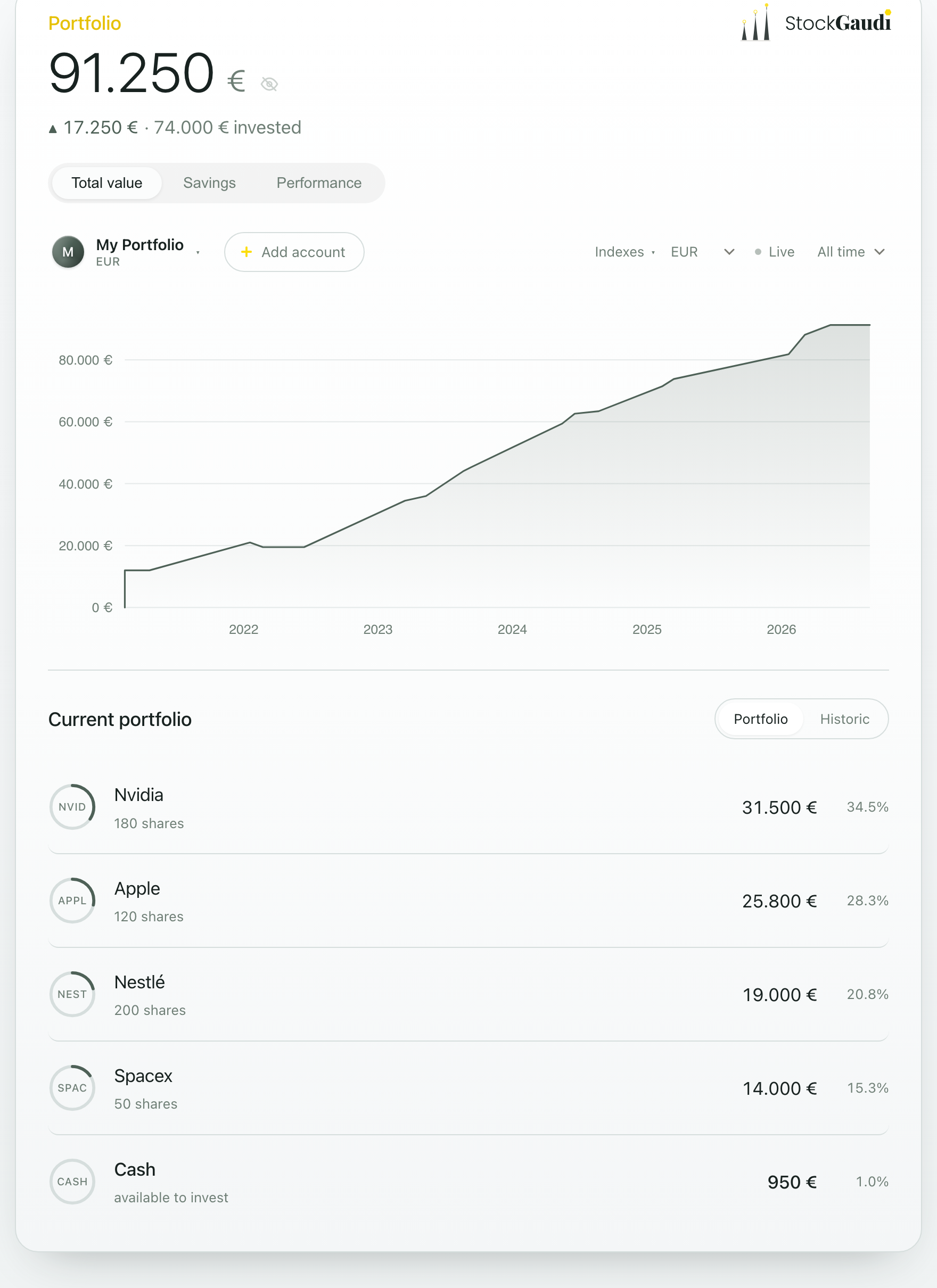Click the M avatar of My Portfolio

tap(68, 252)
